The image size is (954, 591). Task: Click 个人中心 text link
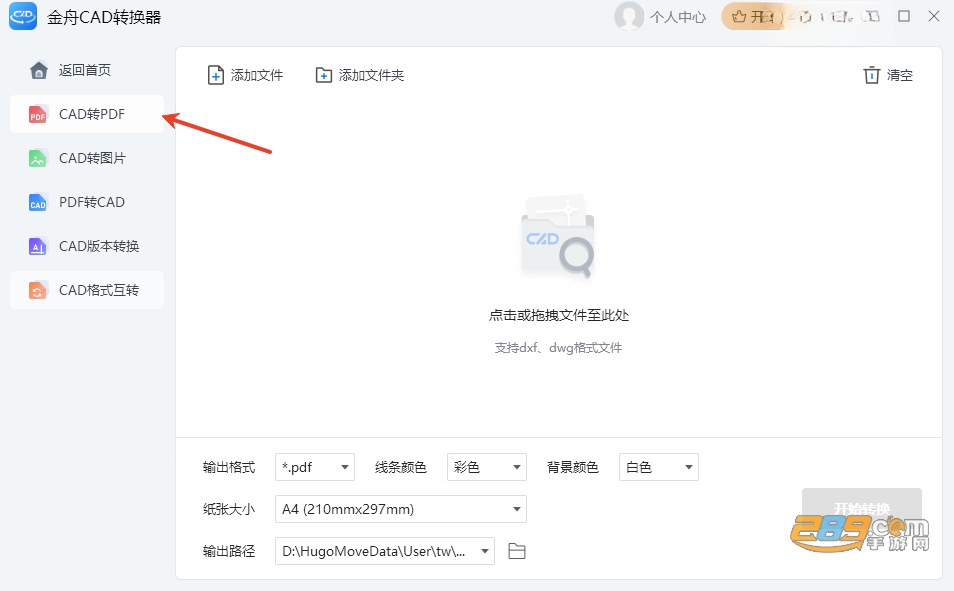coord(678,17)
